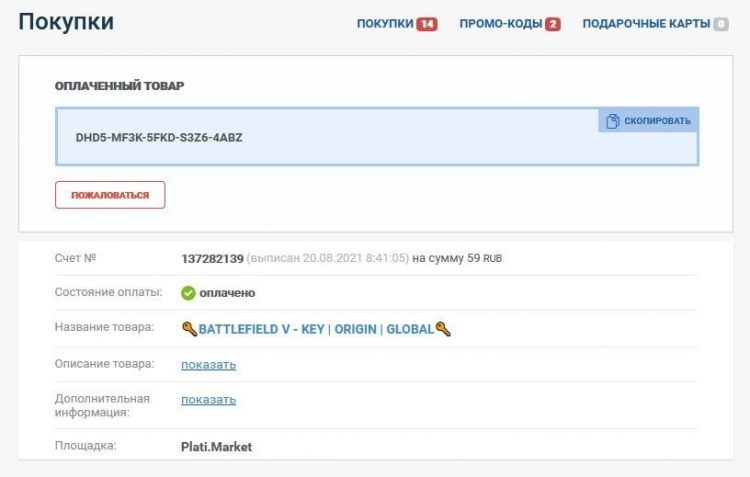
Task: Click the product key code DHD5-MF3K text
Action: click(x=159, y=137)
